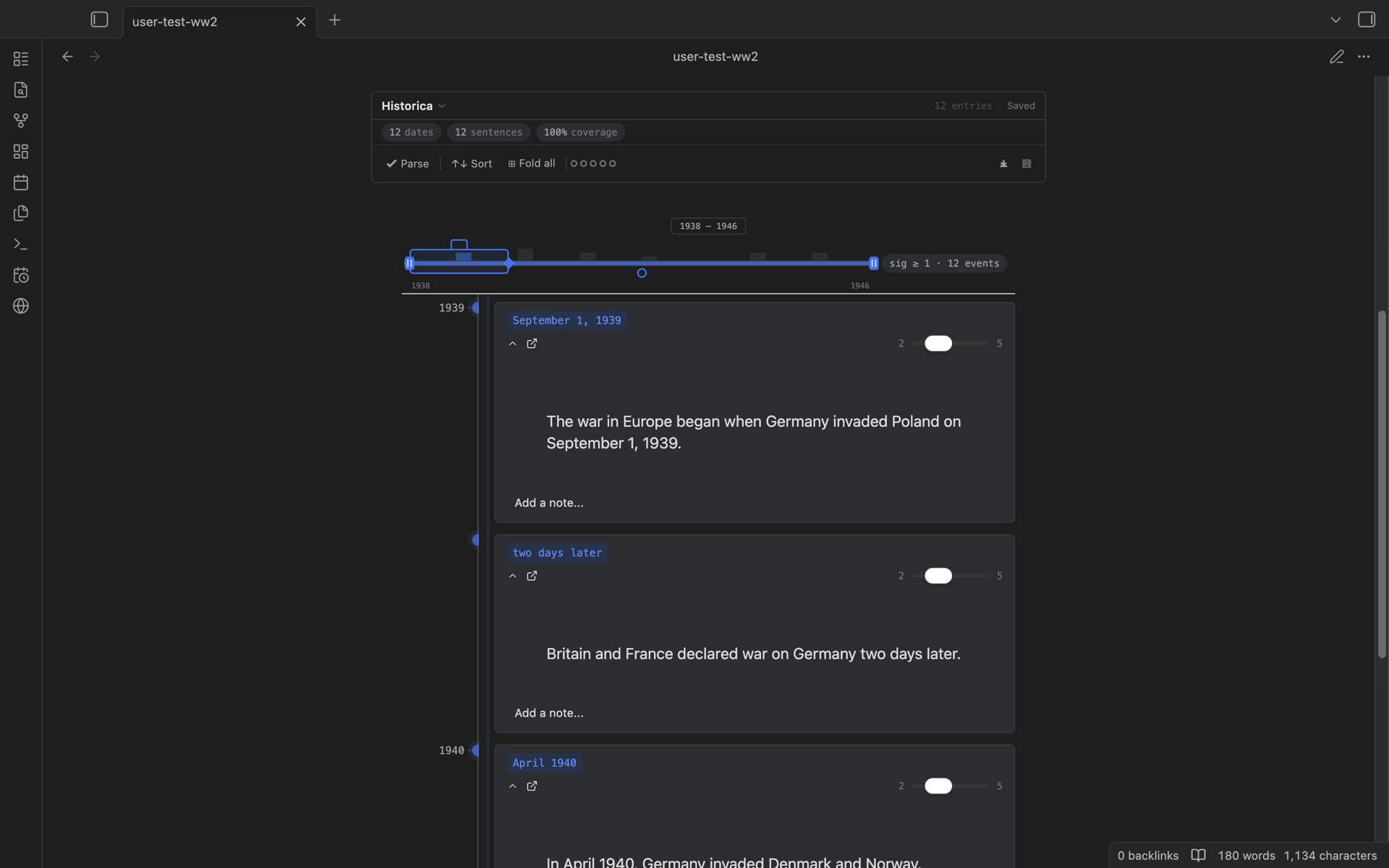This screenshot has height=868, width=1389.
Task: Click the April 1940 date tag
Action: [544, 763]
